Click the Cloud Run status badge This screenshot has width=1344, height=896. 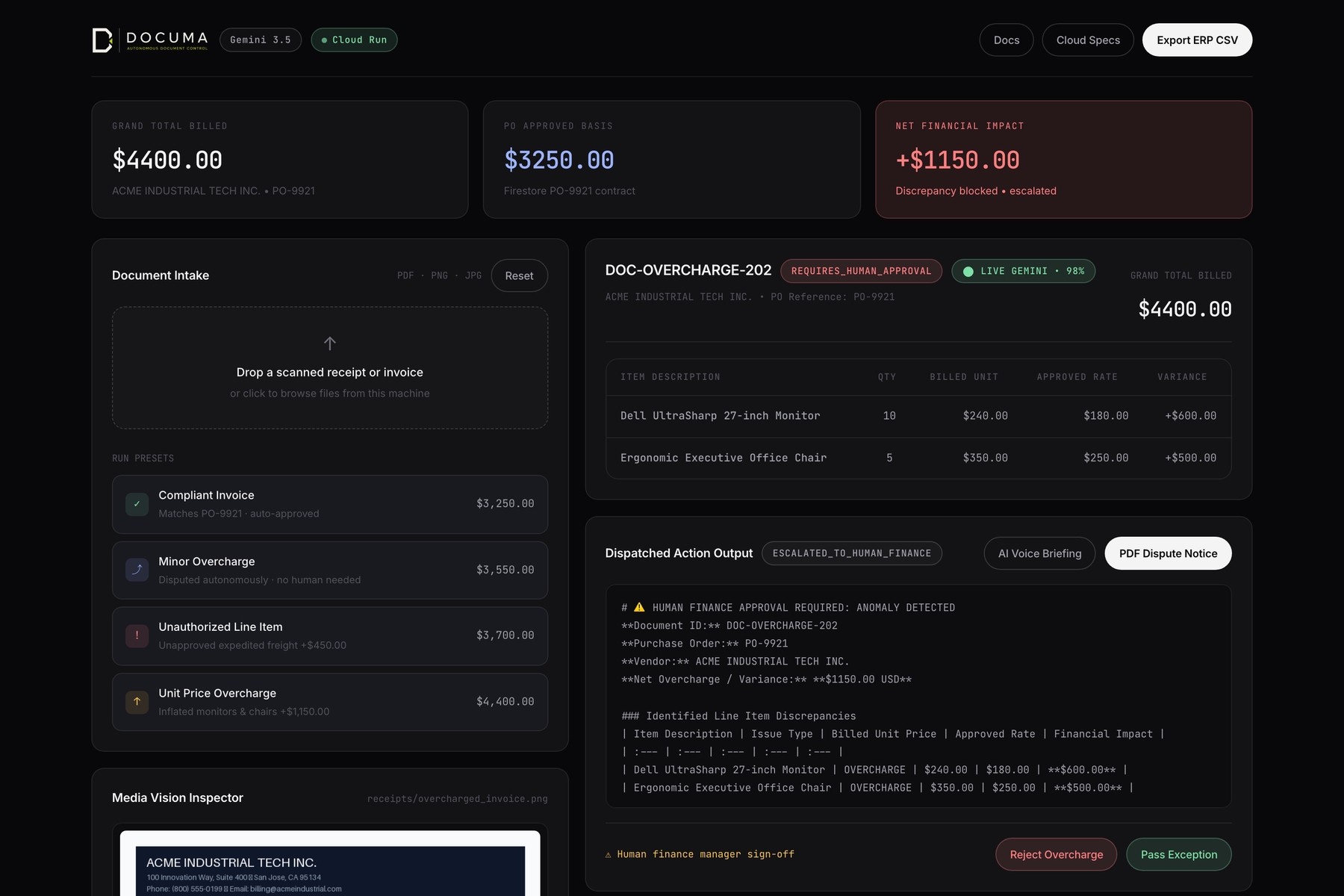(354, 40)
